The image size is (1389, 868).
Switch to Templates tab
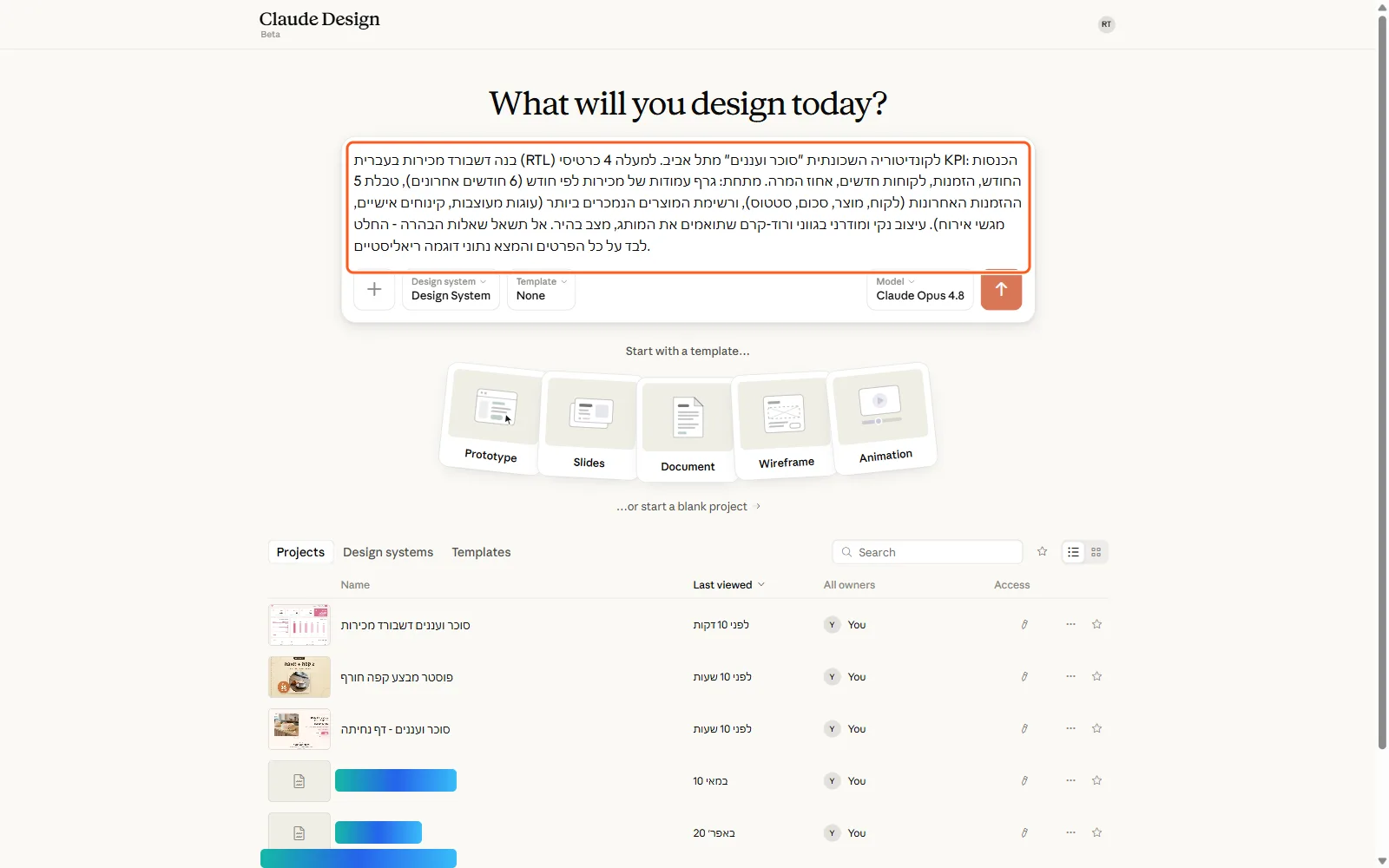481,552
